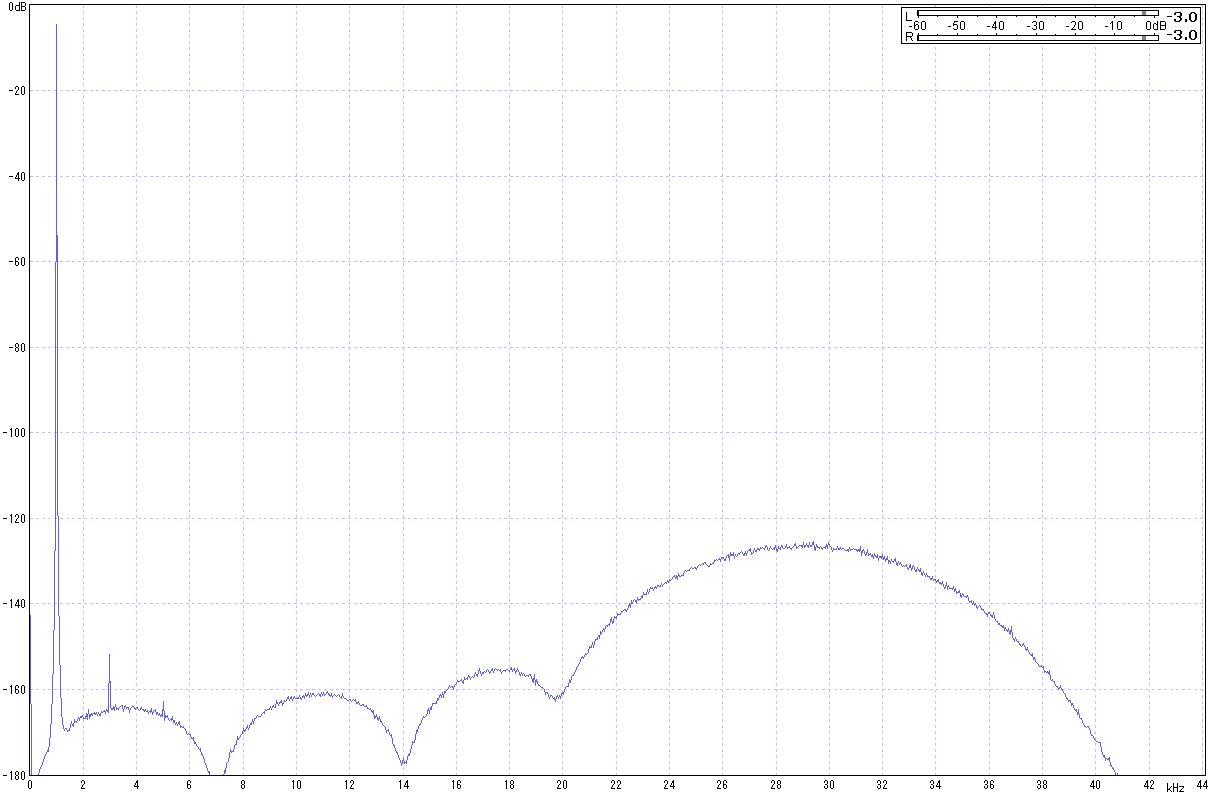Click the -30 mark on meter scale
This screenshot has height=795, width=1216.
point(1036,25)
